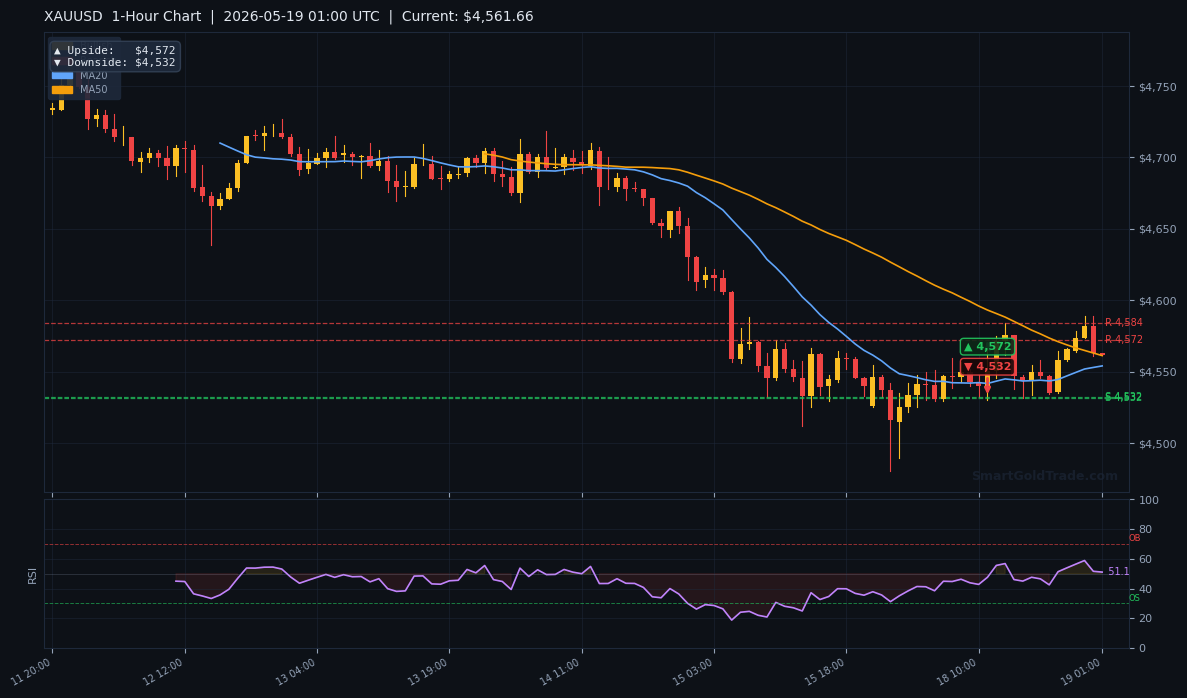Click the RSI axis 100 label
Viewport: 1187px width, 698px height.
1148,500
